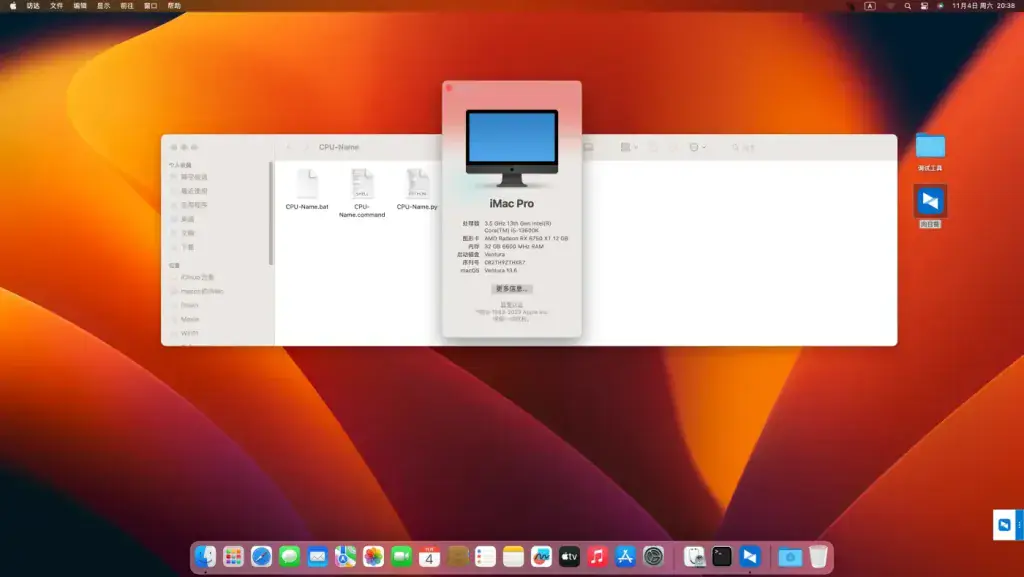1024x577 pixels.
Task: Open the 前往 menu
Action: tap(127, 6)
